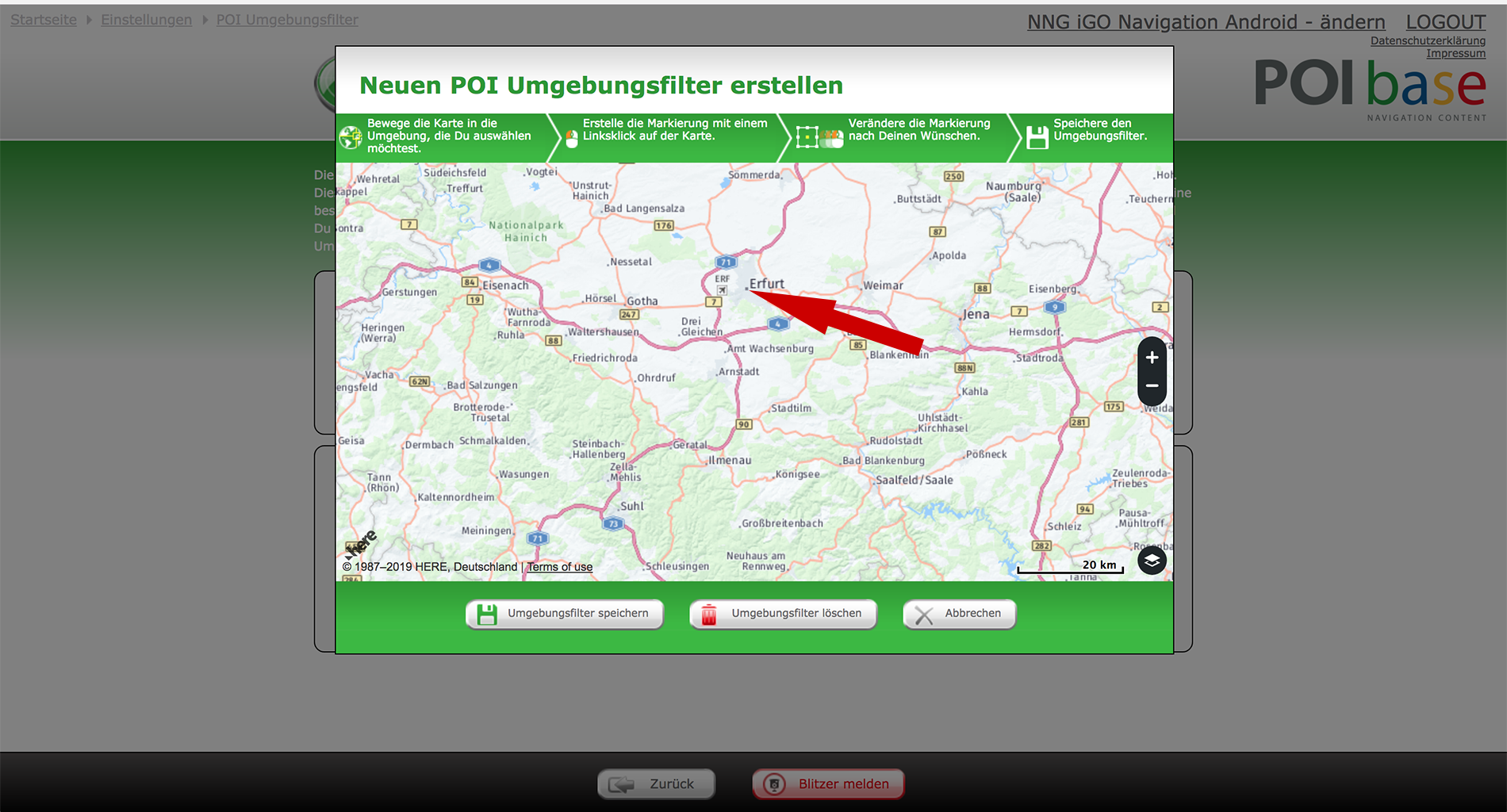Go back using the Zurück button
This screenshot has height=812, width=1507.
656,783
